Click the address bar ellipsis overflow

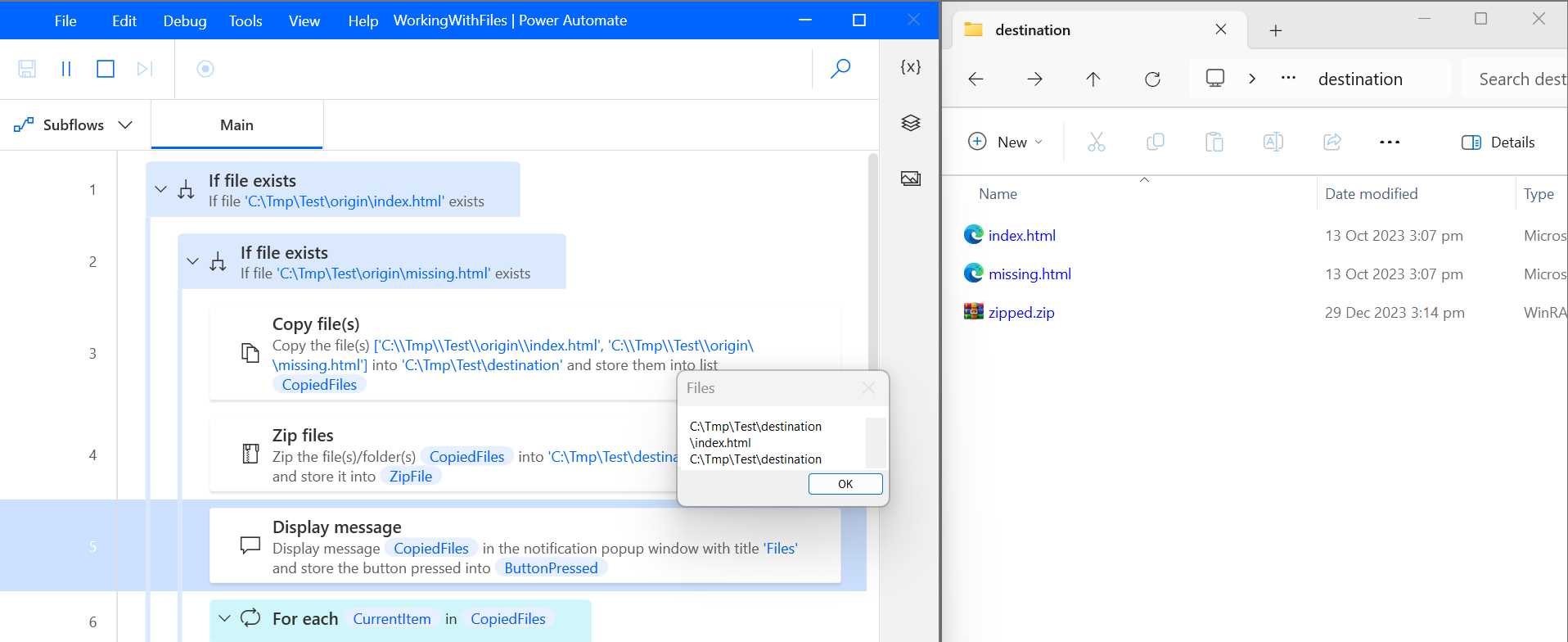coord(1288,78)
